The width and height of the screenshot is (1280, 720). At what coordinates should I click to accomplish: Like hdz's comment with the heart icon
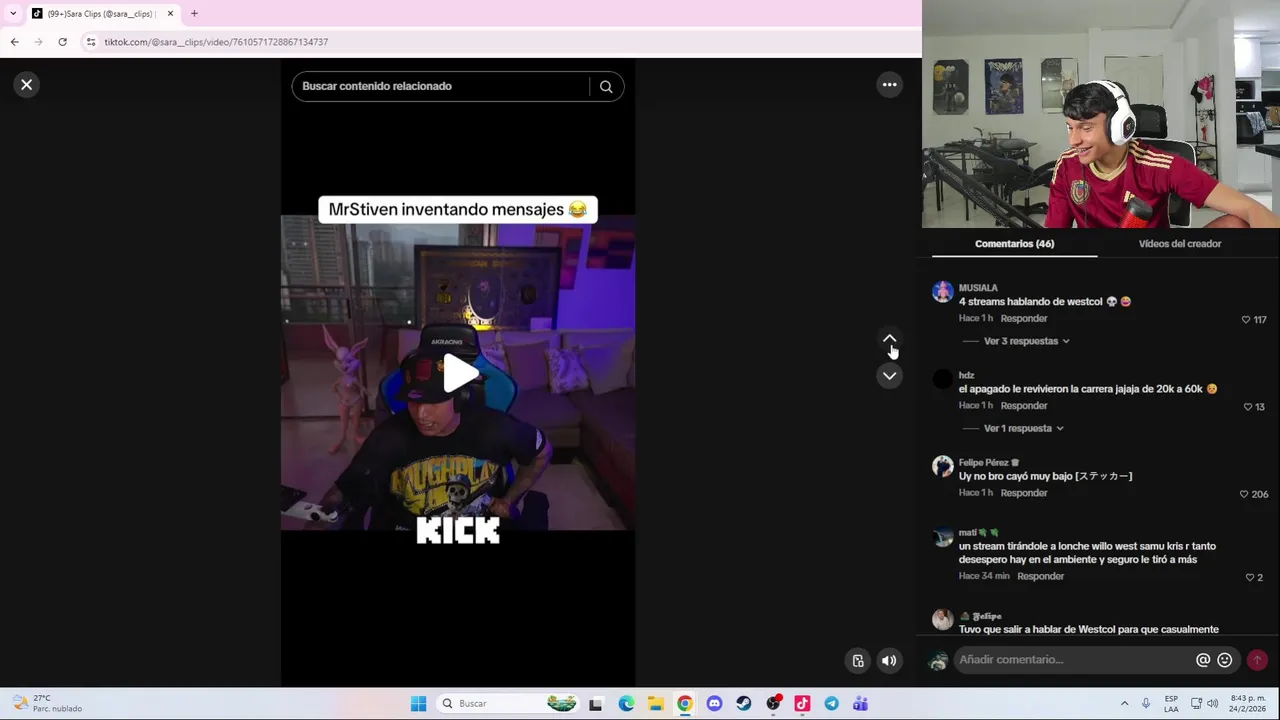(1247, 407)
